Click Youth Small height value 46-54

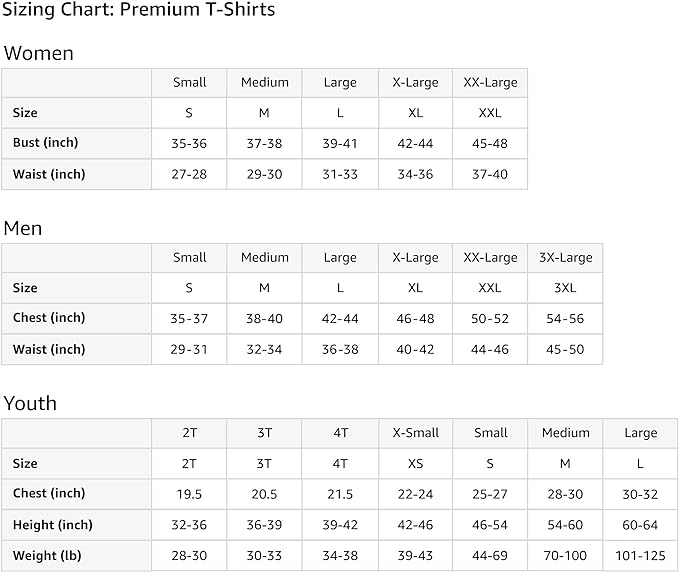coord(490,525)
